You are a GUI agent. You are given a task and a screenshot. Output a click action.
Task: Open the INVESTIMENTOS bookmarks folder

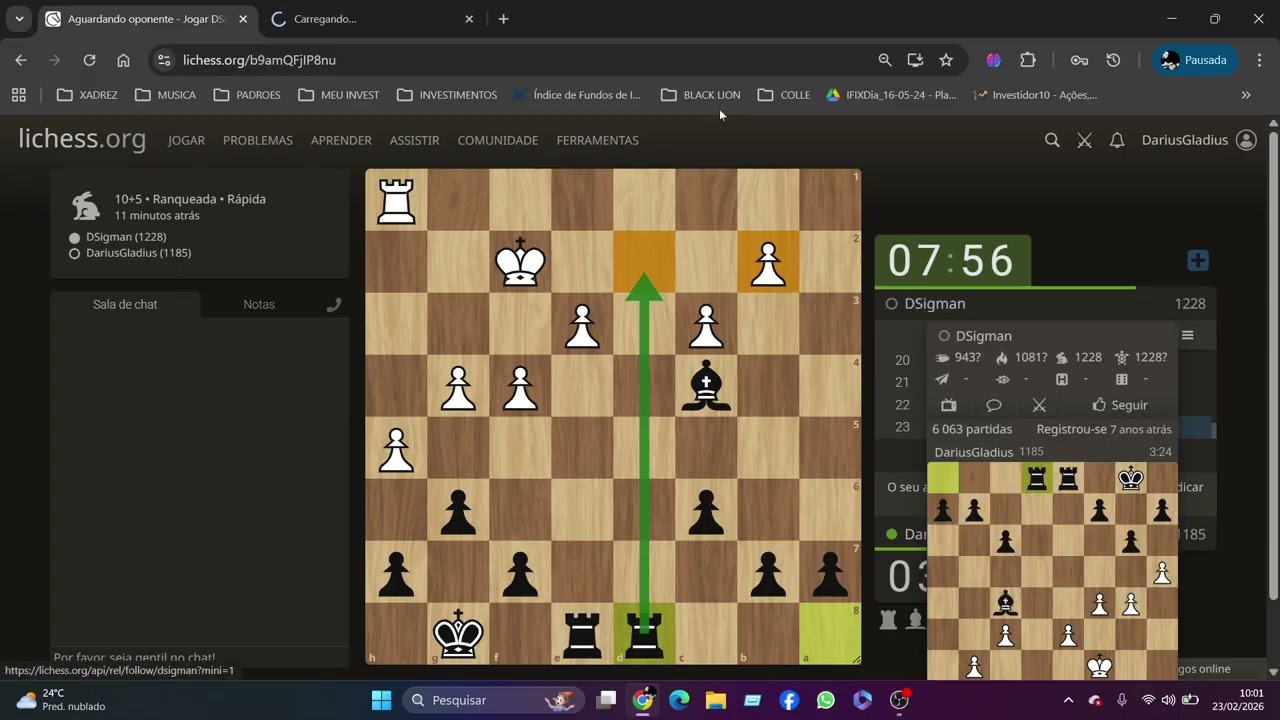tap(447, 95)
